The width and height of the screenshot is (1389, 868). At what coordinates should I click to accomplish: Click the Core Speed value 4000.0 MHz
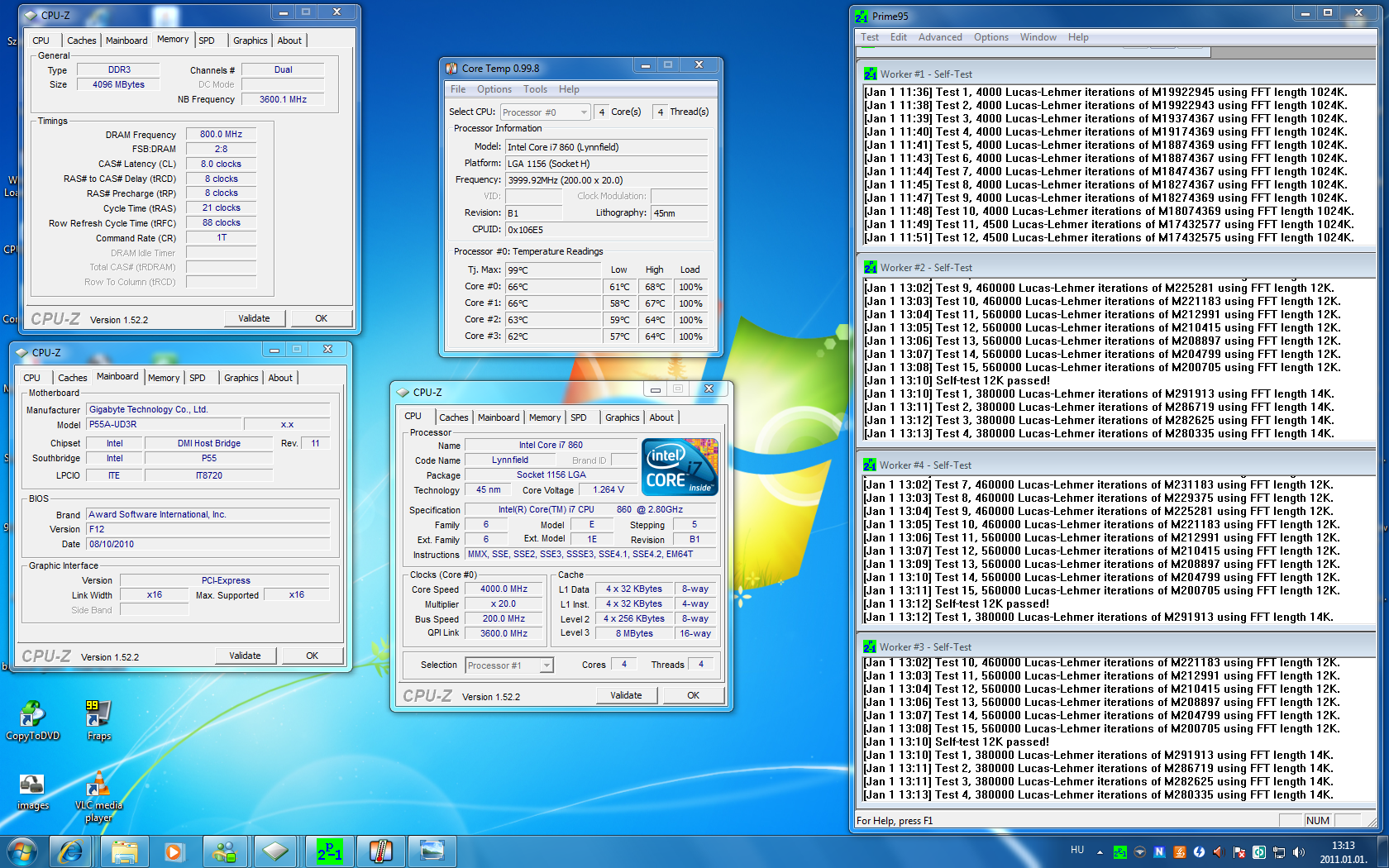(504, 589)
